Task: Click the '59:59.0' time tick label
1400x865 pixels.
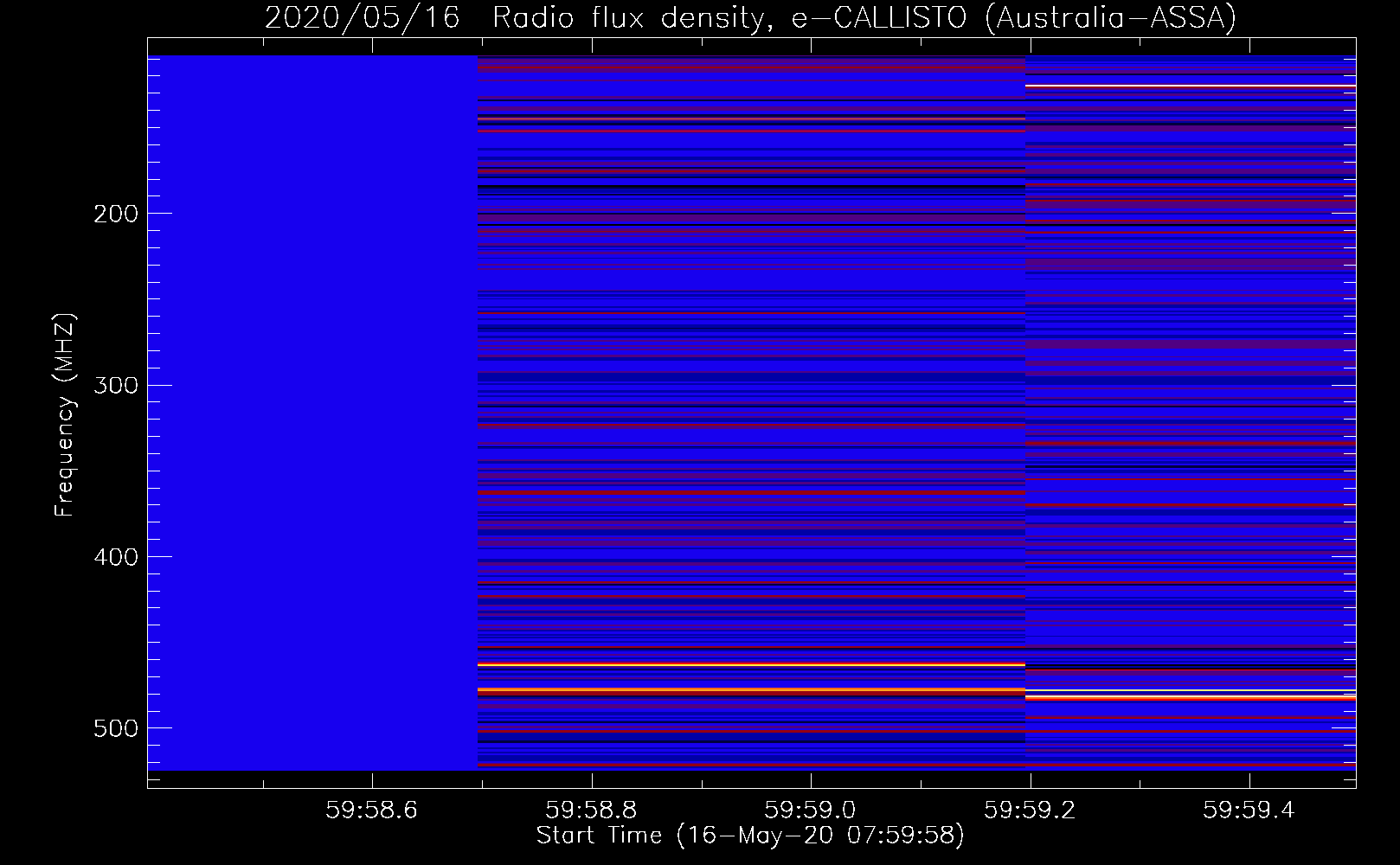Action: click(811, 810)
